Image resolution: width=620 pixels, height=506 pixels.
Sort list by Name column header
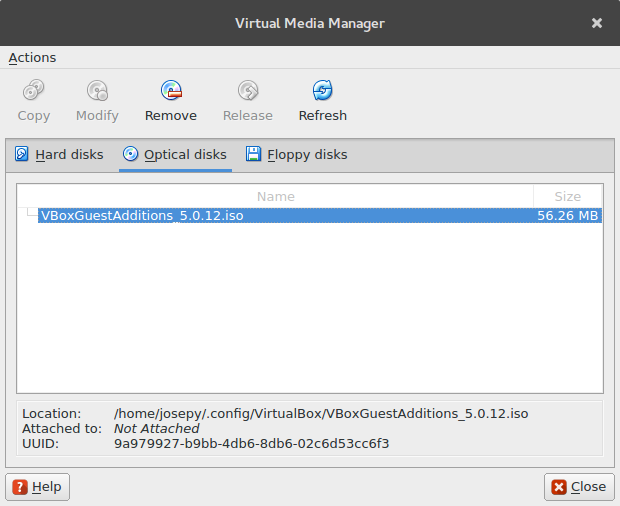(x=276, y=196)
